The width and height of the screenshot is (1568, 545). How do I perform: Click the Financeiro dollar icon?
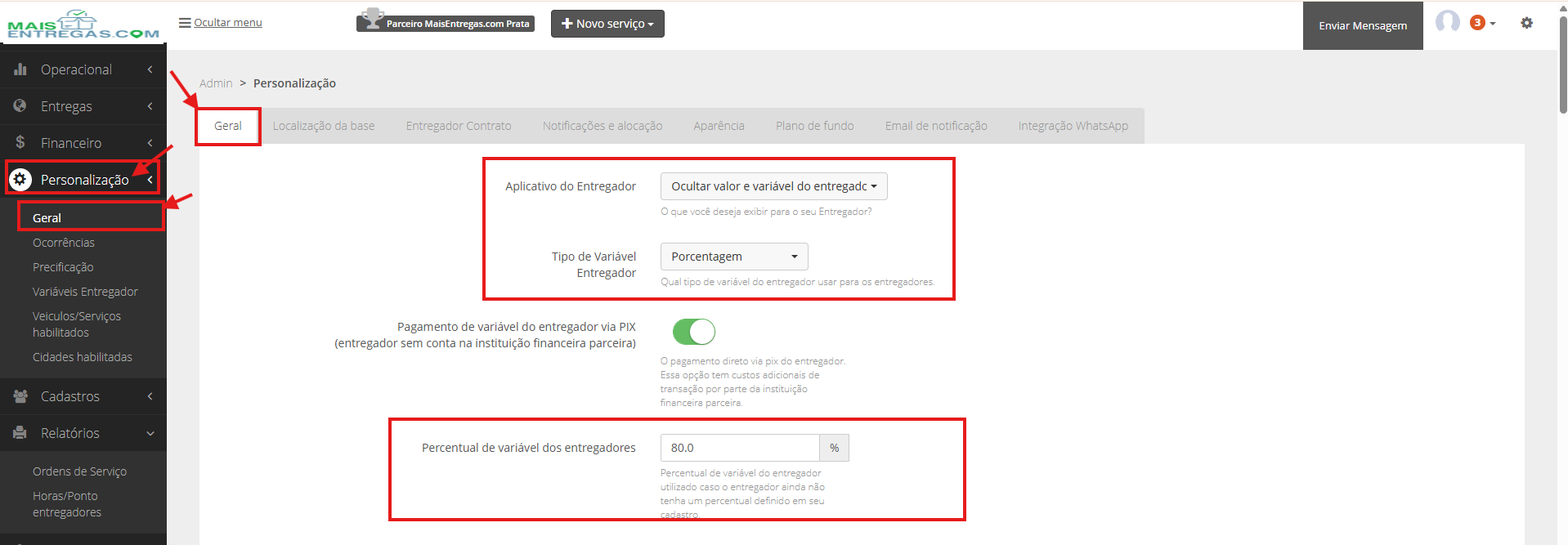20,142
